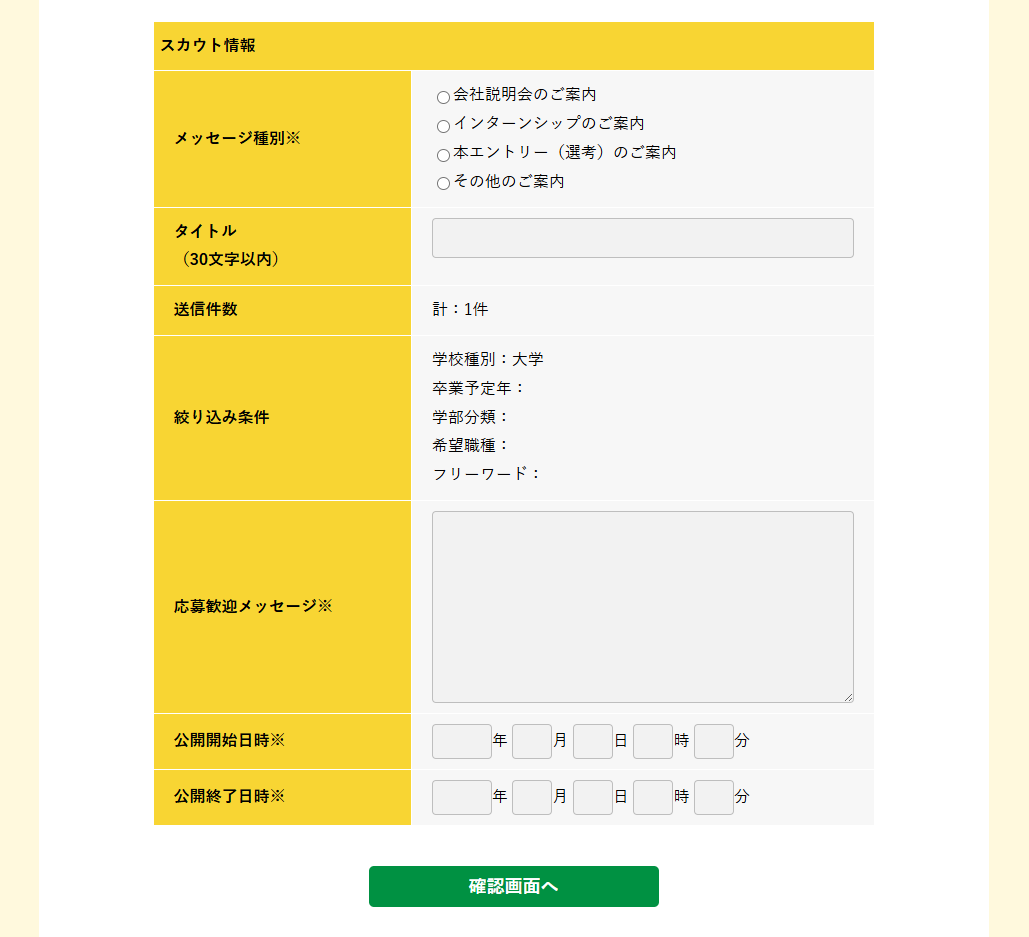
Task: Choose 本エントリー（選考）のご案内 option
Action: pyautogui.click(x=441, y=154)
